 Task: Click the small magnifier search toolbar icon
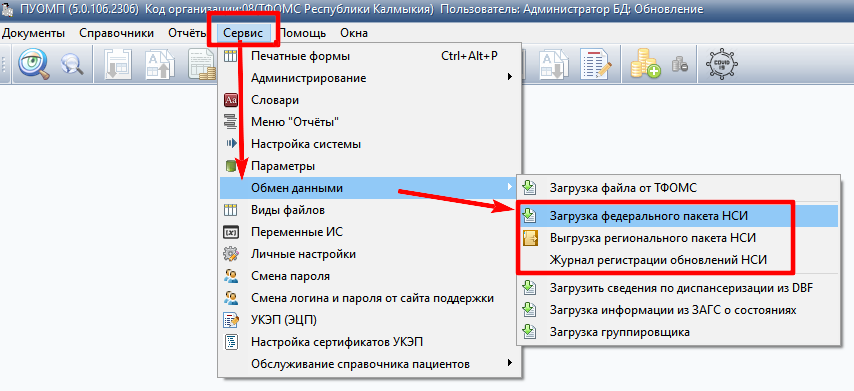coord(71,64)
